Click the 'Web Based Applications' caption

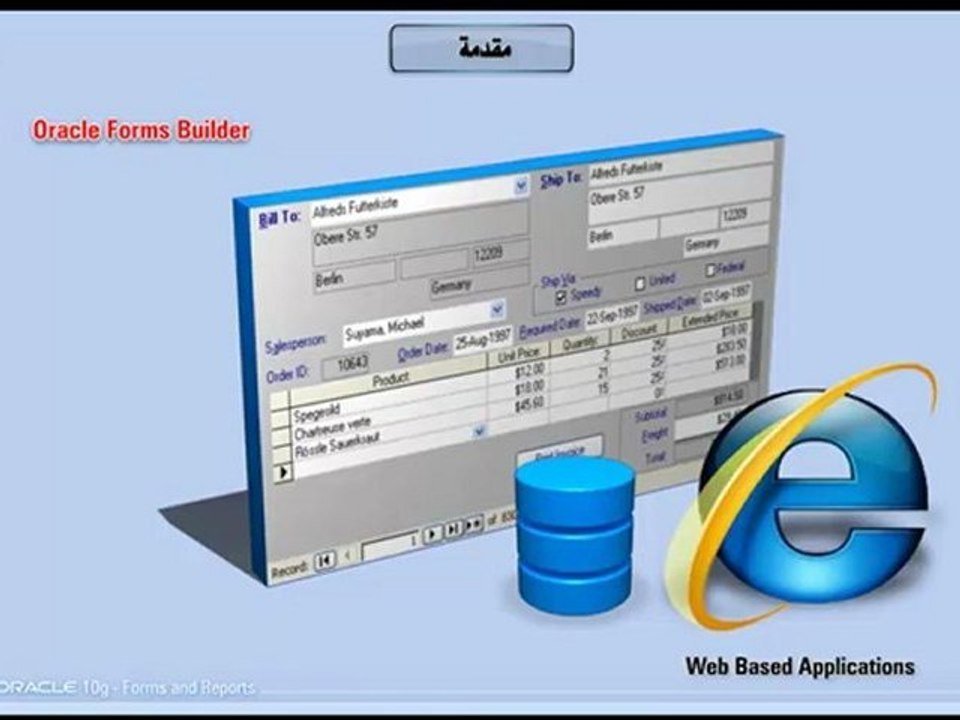(800, 666)
